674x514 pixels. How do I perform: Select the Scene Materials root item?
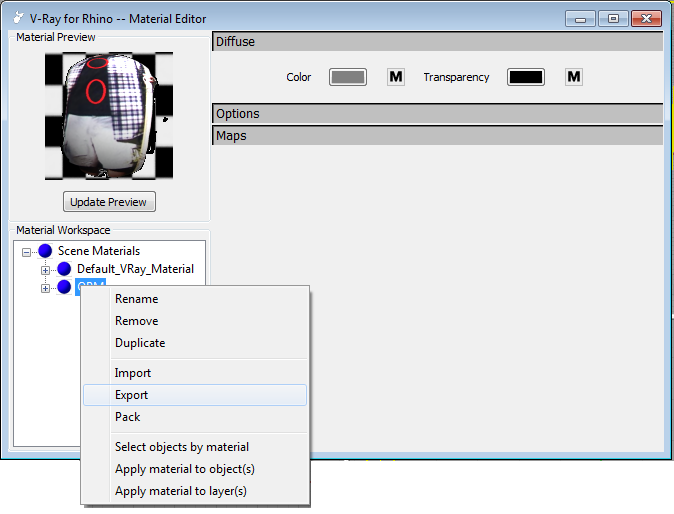point(99,251)
